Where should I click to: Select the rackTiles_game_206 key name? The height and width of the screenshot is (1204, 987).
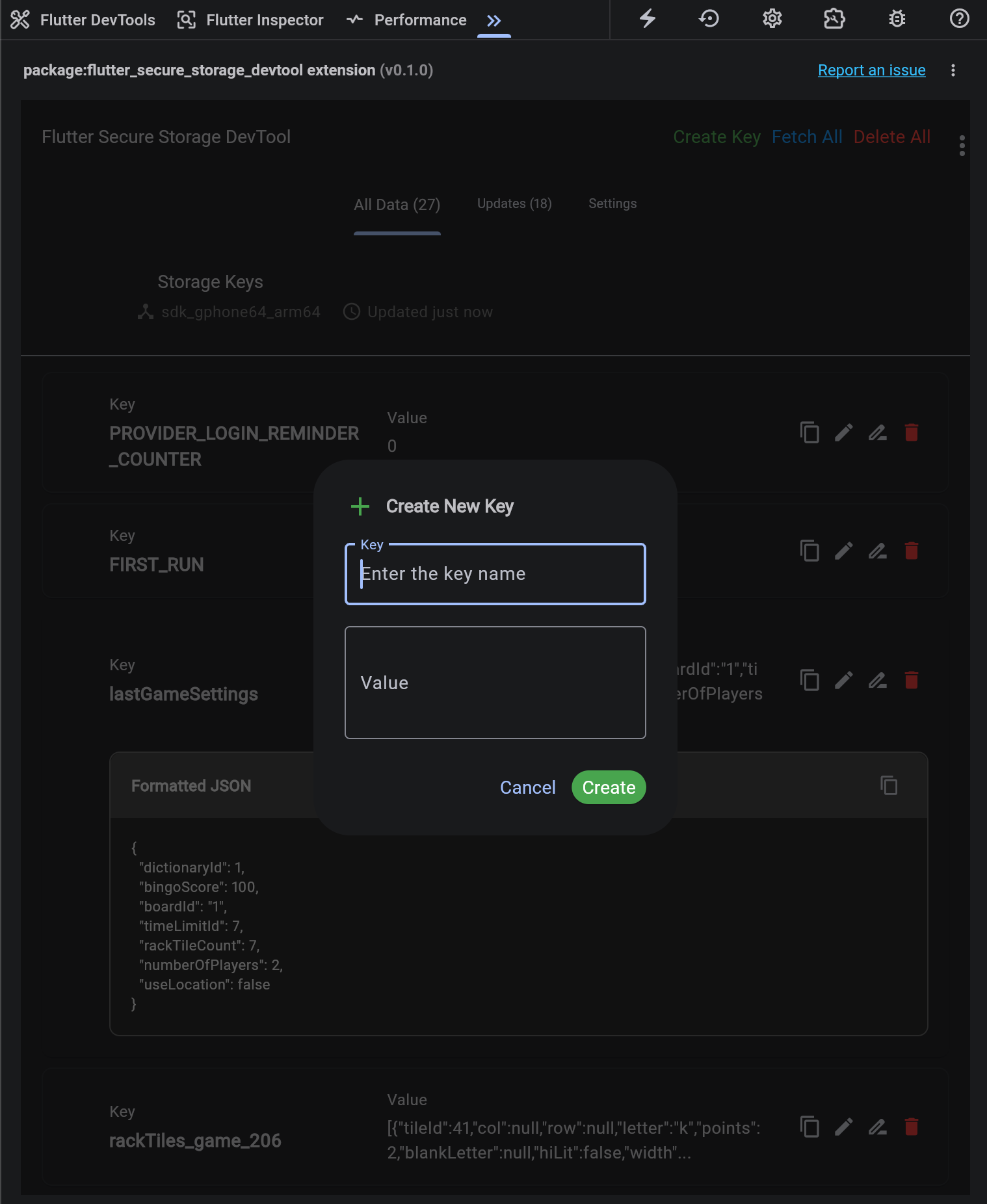tap(195, 1141)
